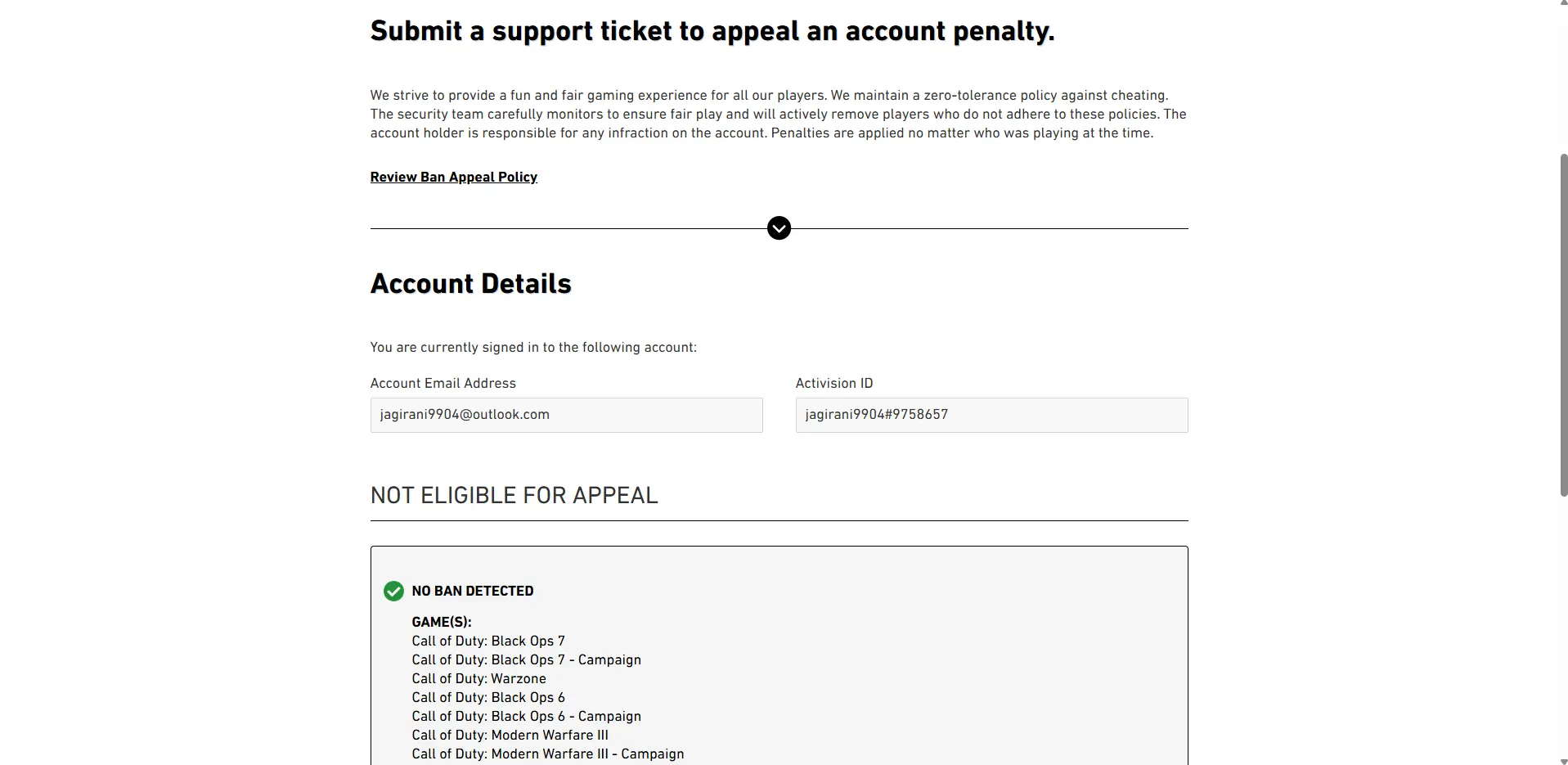Click the page's vertical scrollbar thumb
This screenshot has width=1568, height=765.
pyautogui.click(x=1564, y=325)
